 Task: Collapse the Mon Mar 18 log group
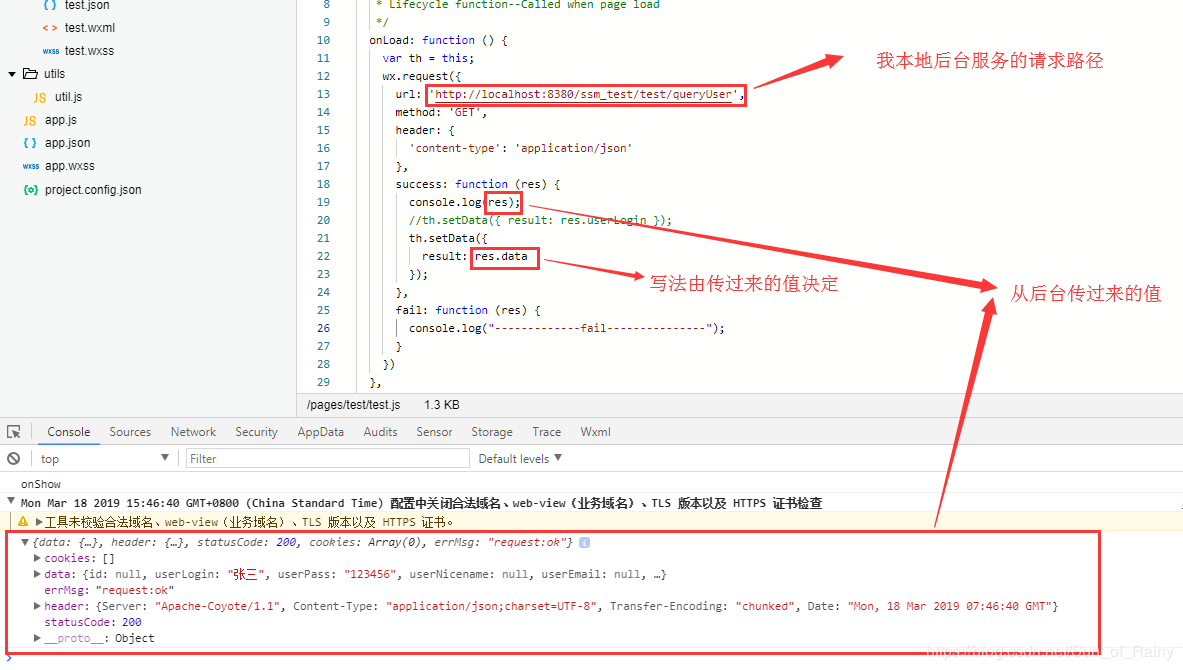[x=11, y=501]
